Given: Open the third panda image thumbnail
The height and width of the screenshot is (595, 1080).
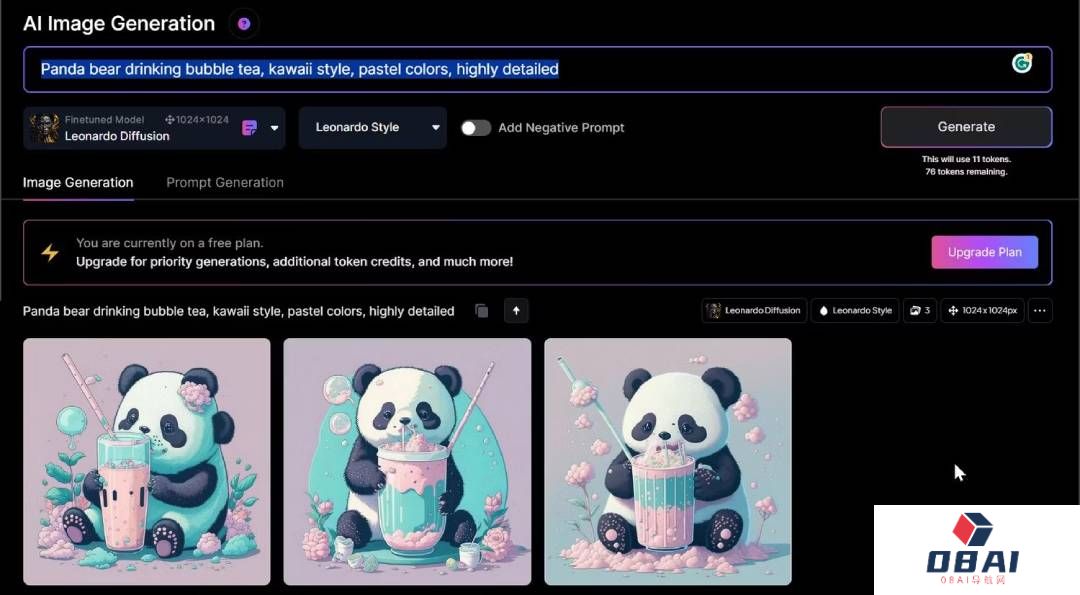Looking at the screenshot, I should pos(668,461).
